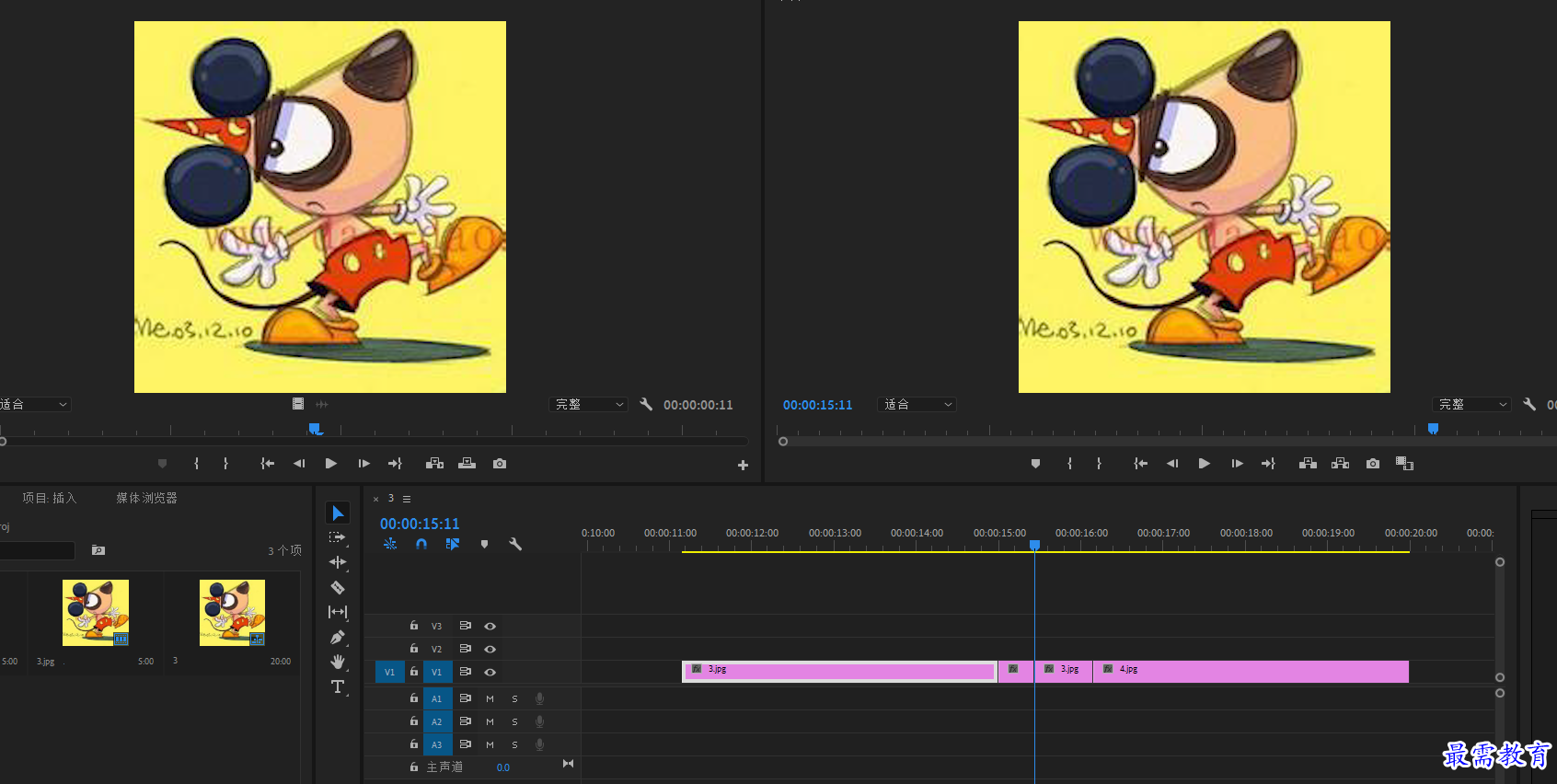This screenshot has height=784, width=1557.
Task: Click timeline playhead at 00:00:15:11
Action: (x=1034, y=546)
